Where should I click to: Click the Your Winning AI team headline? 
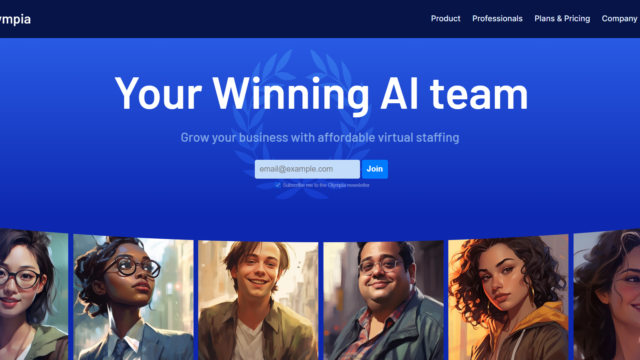coord(321,94)
